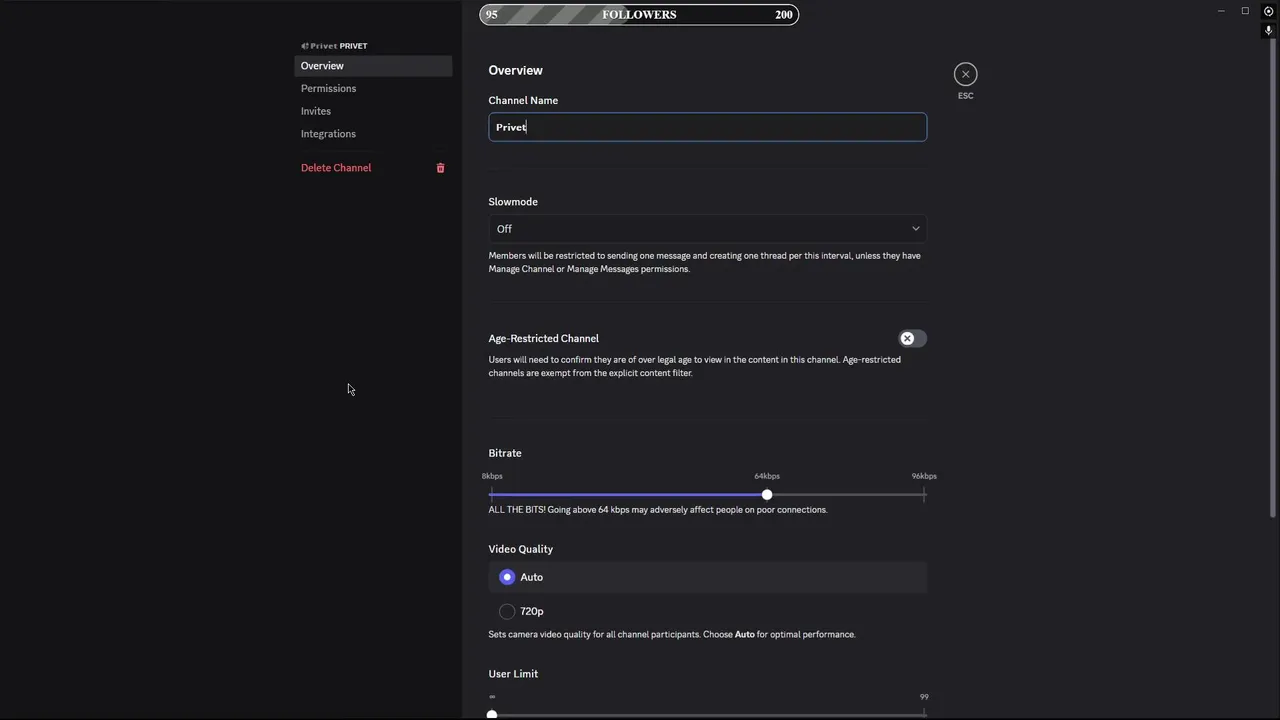Viewport: 1280px width, 720px height.
Task: Click the Overview page heading
Action: tap(515, 70)
